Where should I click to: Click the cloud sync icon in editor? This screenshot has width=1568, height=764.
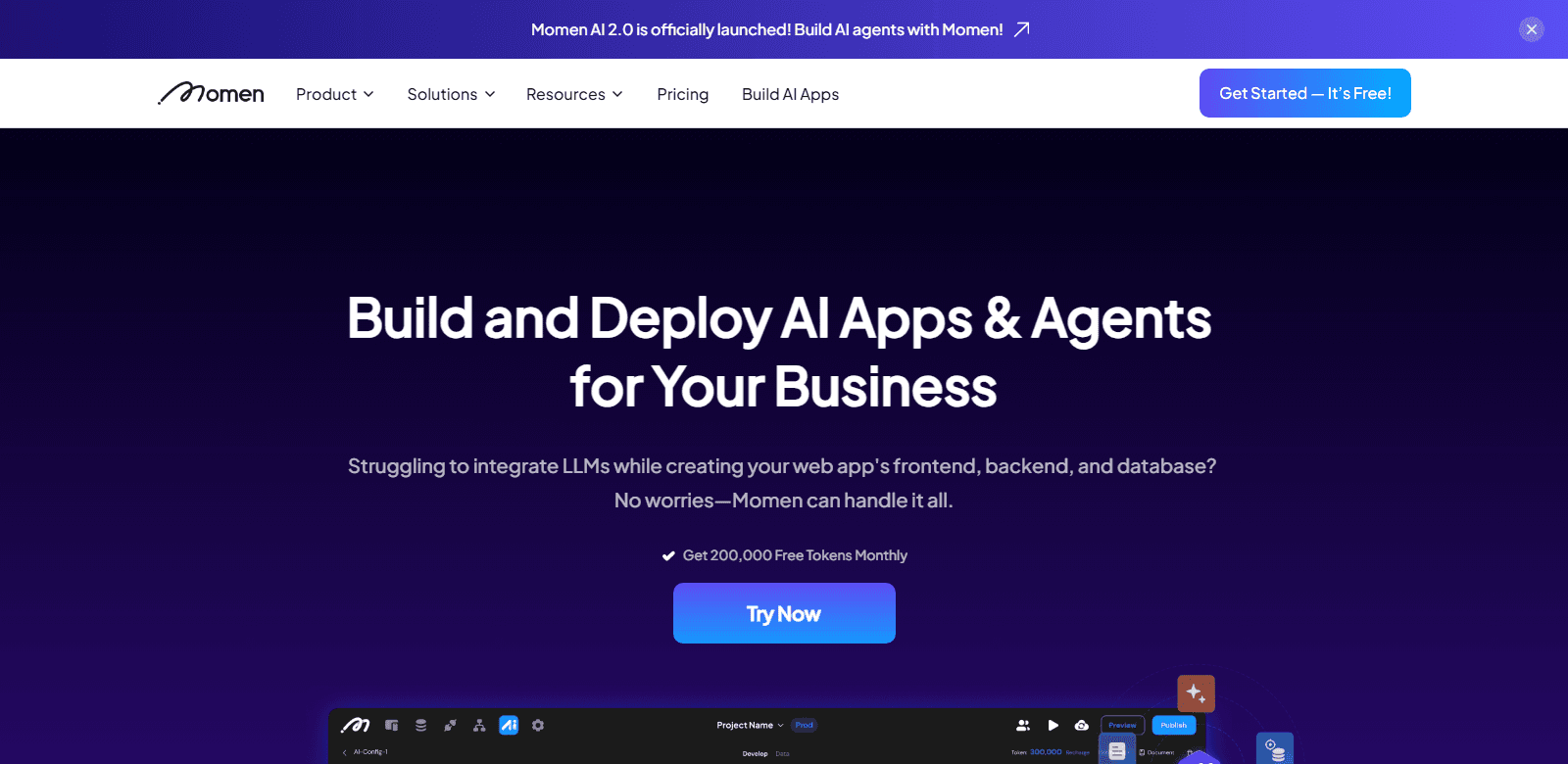pyautogui.click(x=1082, y=726)
